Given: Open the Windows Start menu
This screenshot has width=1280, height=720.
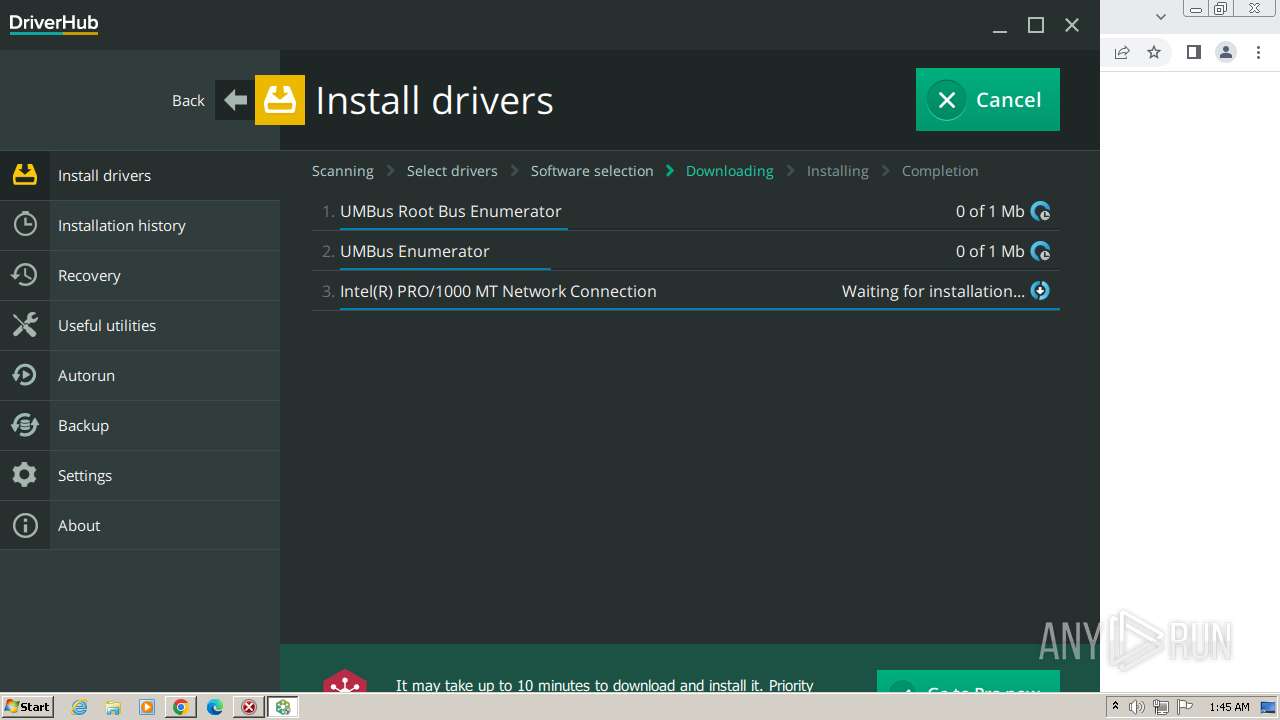Looking at the screenshot, I should (28, 707).
